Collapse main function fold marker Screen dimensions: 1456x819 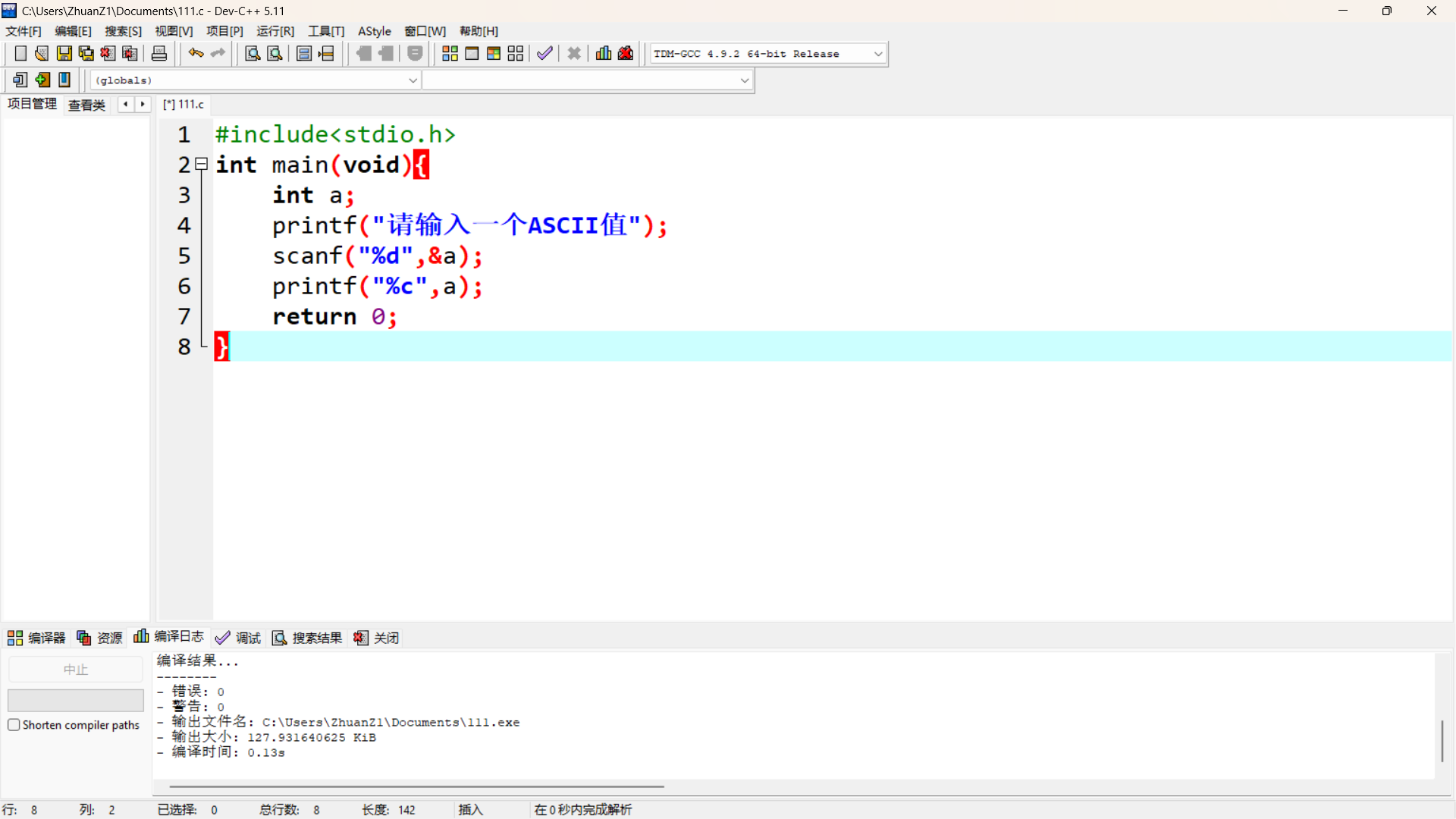pyautogui.click(x=202, y=164)
